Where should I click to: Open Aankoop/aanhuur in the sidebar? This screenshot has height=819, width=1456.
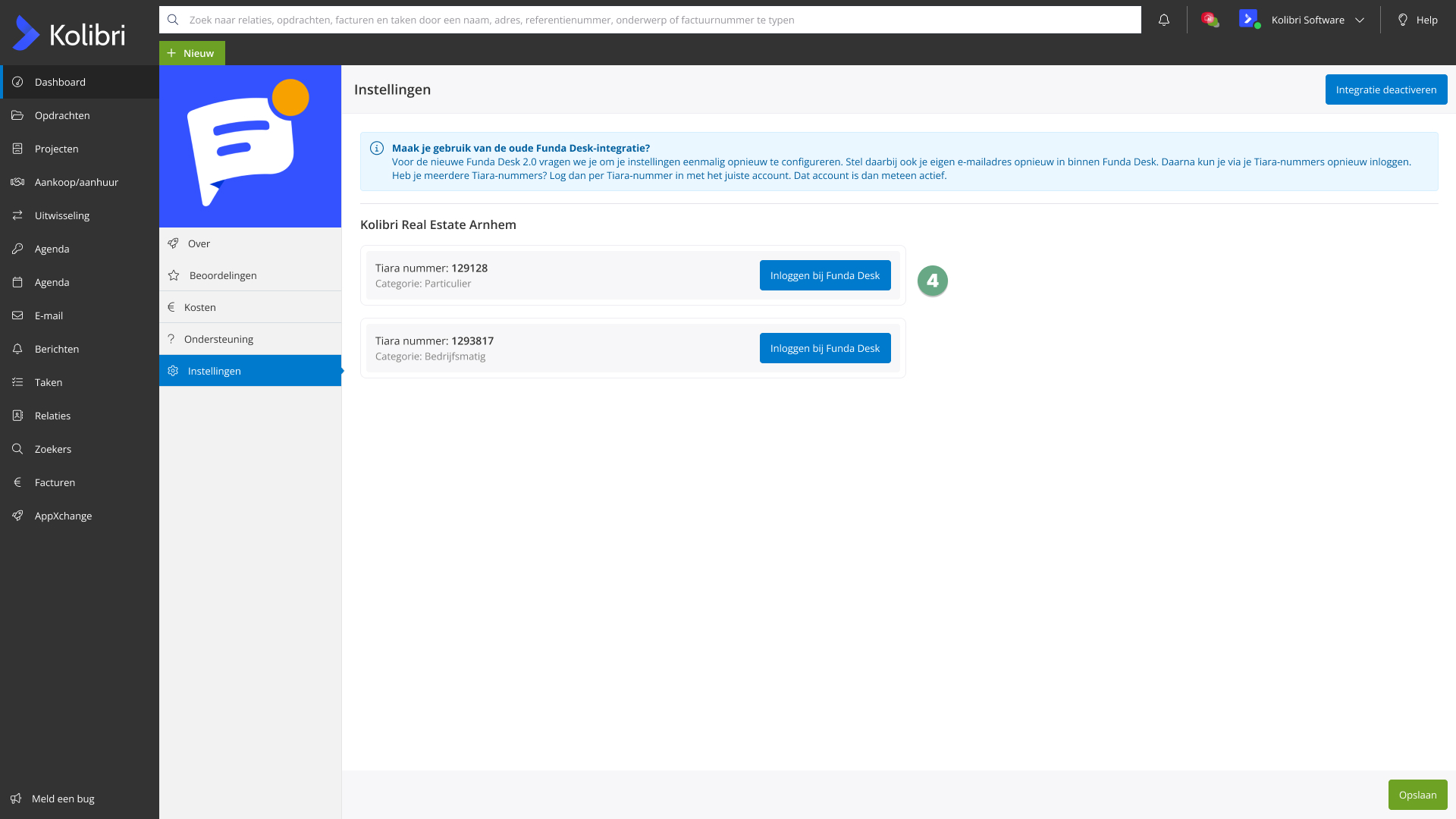click(x=76, y=182)
